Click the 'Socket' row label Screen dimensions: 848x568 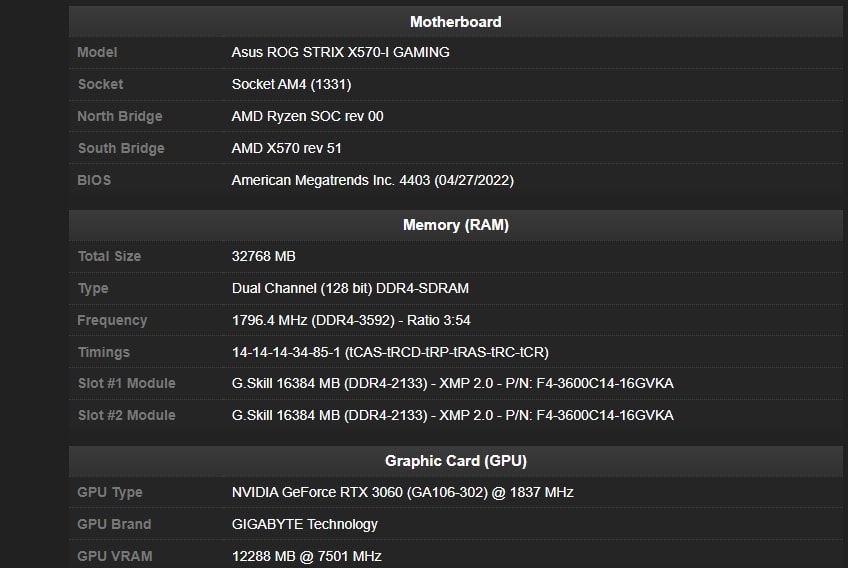coord(100,84)
